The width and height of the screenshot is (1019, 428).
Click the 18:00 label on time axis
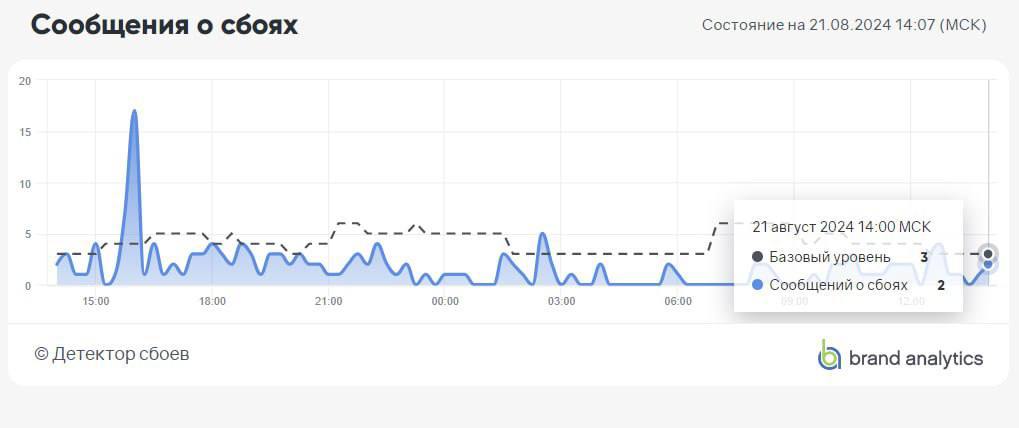212,301
